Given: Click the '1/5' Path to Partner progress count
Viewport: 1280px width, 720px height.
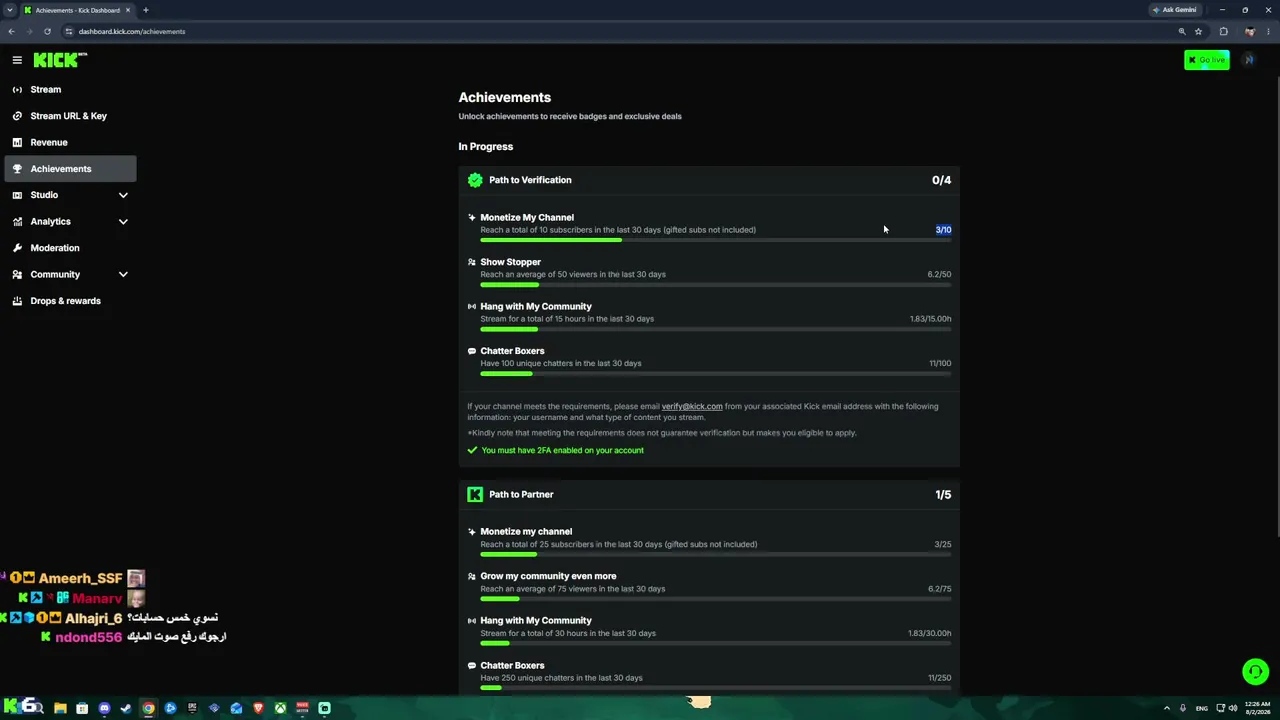Looking at the screenshot, I should pos(943,495).
